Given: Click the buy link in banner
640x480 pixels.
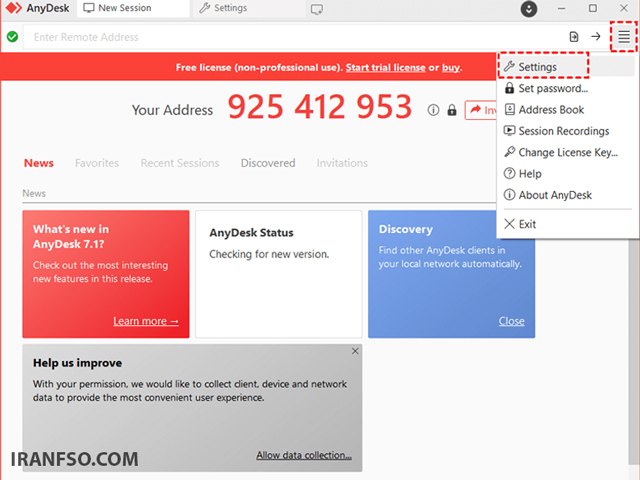Looking at the screenshot, I should 451,67.
